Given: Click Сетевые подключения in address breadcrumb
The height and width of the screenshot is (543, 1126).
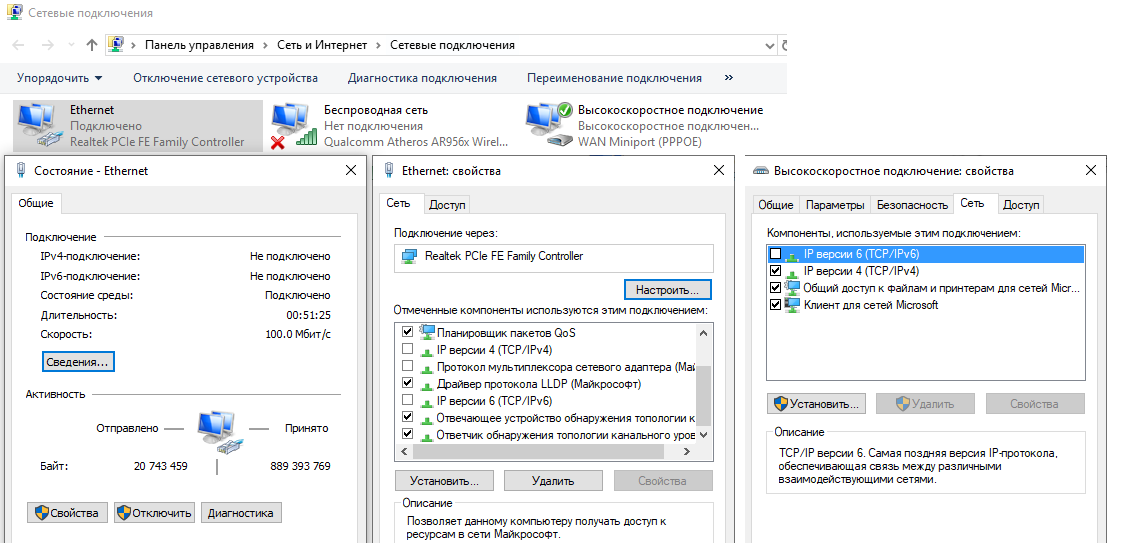Looking at the screenshot, I should pos(452,45).
